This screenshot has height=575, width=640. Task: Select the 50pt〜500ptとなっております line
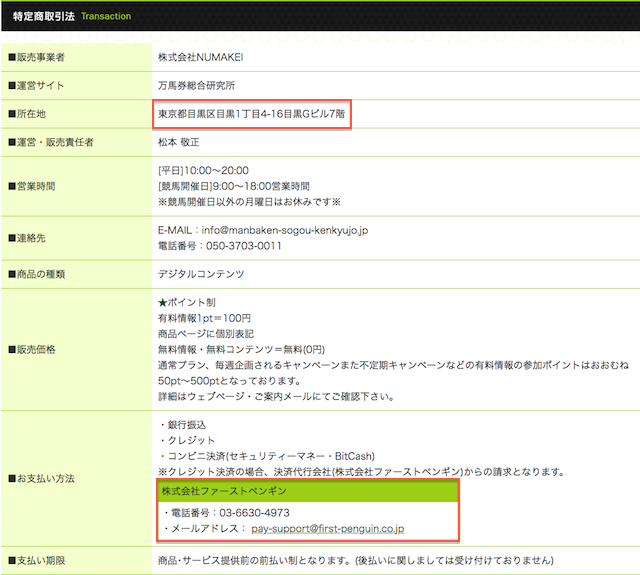229,381
